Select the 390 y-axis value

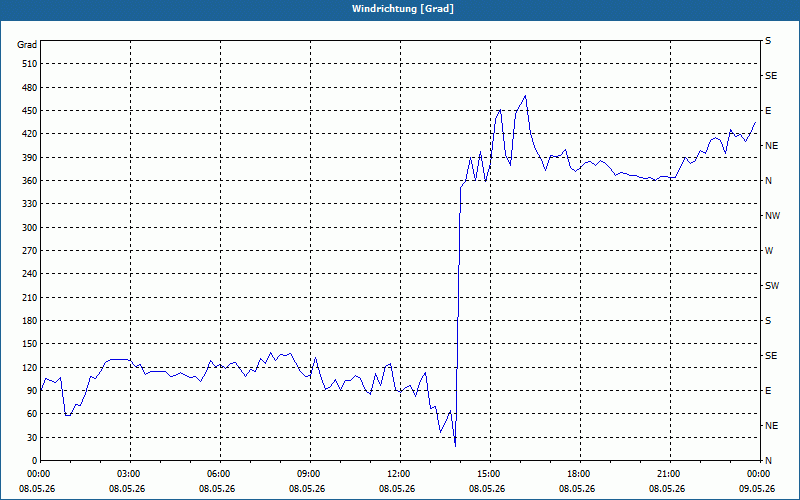point(30,158)
